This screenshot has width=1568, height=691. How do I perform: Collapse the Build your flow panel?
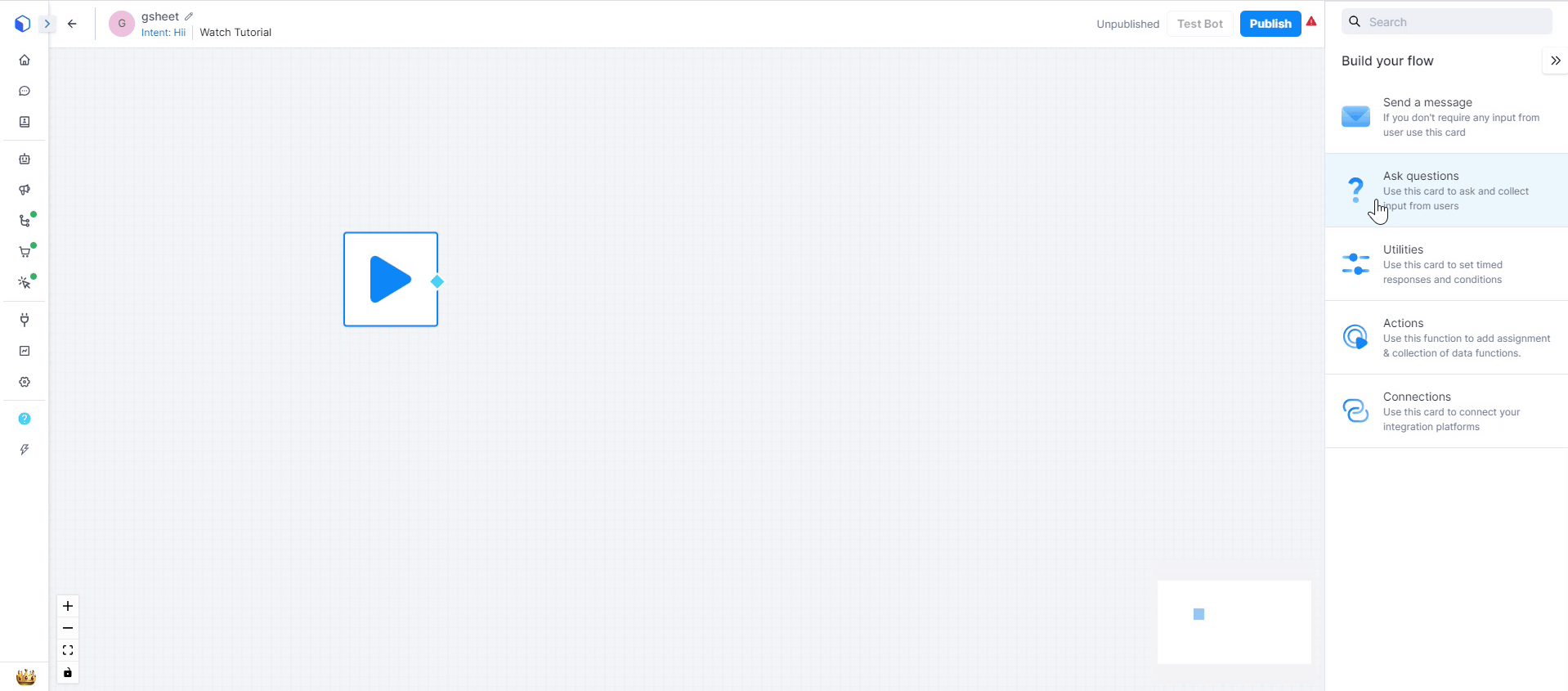pyautogui.click(x=1555, y=61)
